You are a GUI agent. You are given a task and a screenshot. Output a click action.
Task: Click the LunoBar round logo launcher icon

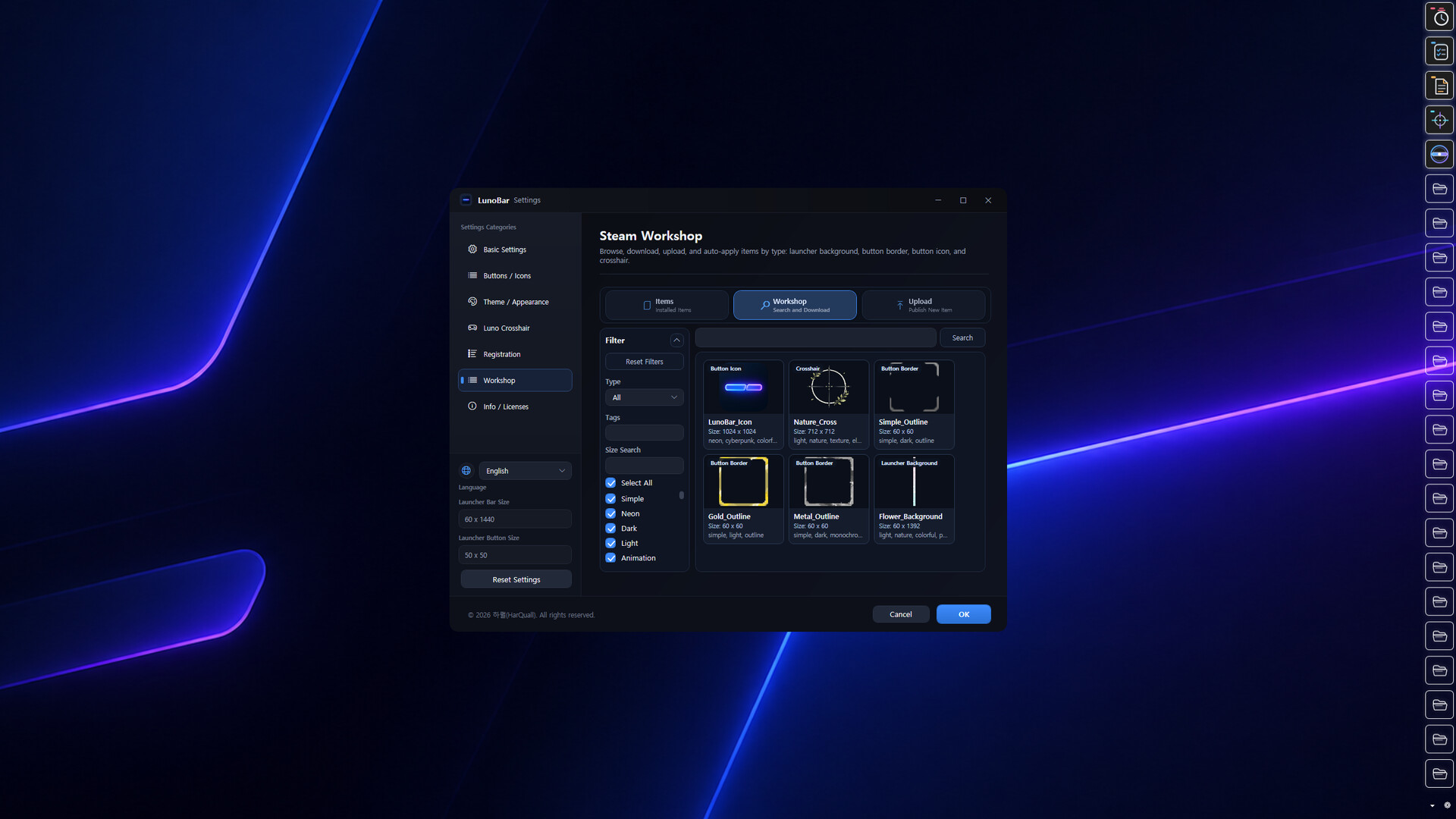[x=1439, y=154]
